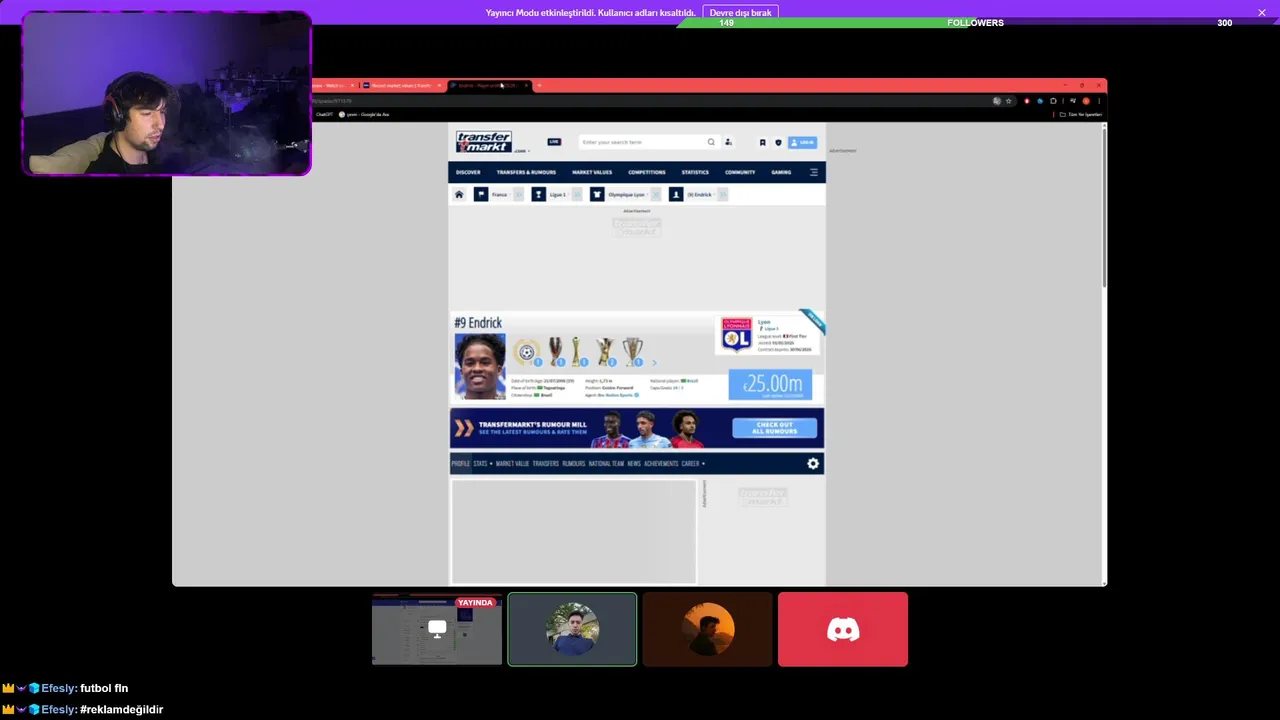1280x720 pixels.
Task: Click the Ligue 1 trophy breadcrumb icon
Action: (x=538, y=194)
